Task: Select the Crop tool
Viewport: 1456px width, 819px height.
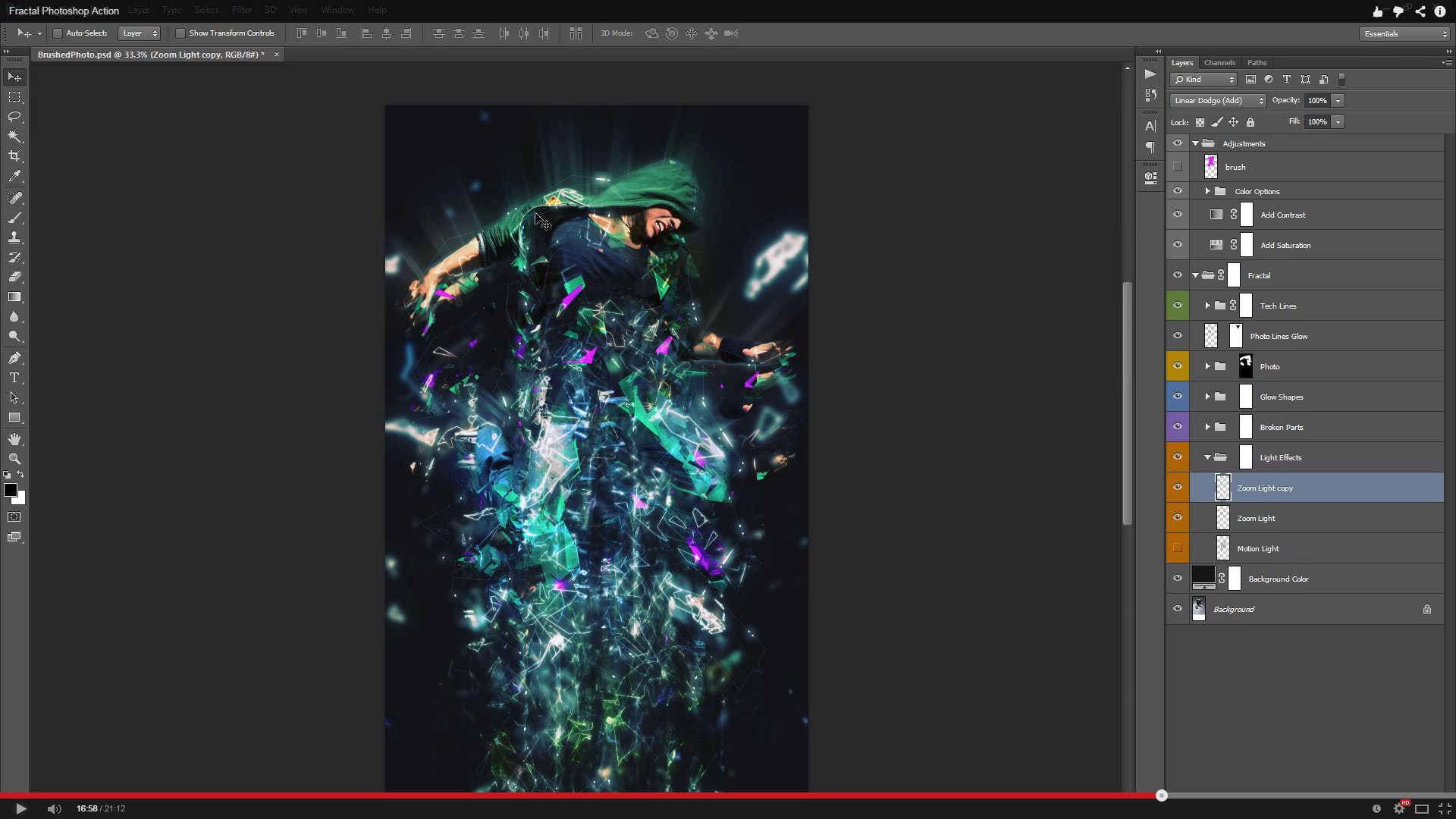Action: tap(14, 156)
